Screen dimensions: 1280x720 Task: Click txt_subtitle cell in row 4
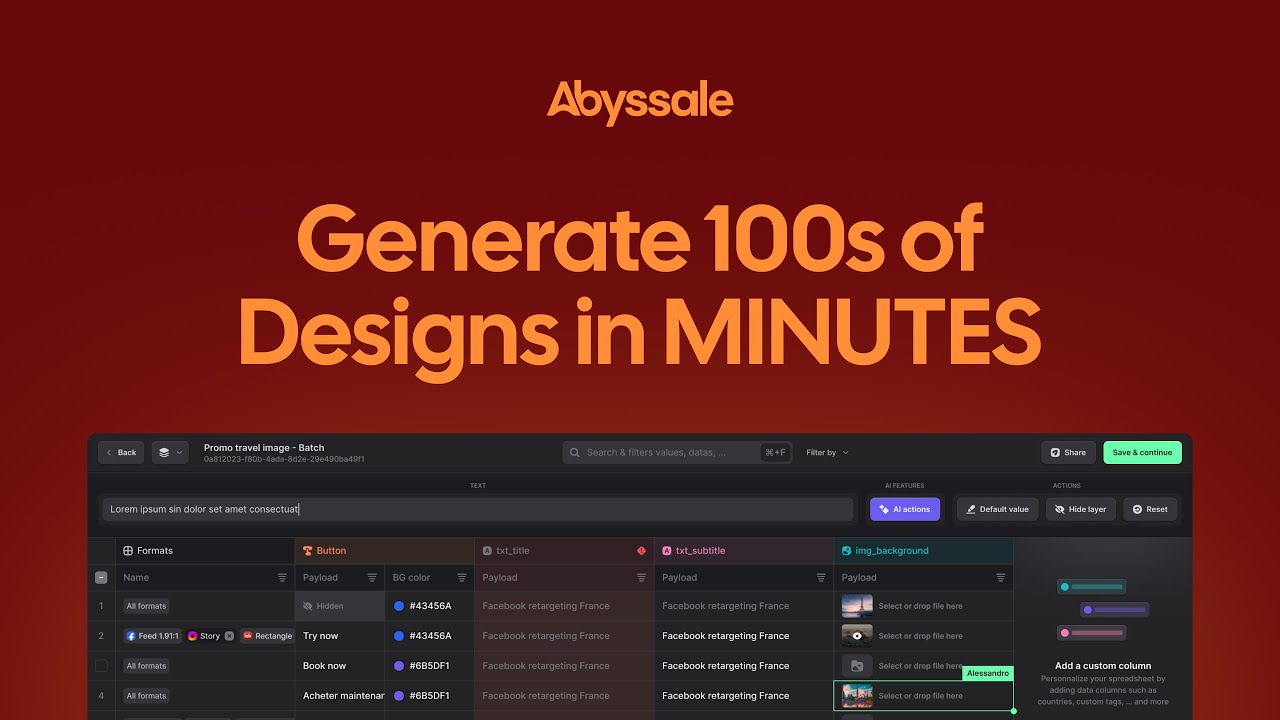744,696
